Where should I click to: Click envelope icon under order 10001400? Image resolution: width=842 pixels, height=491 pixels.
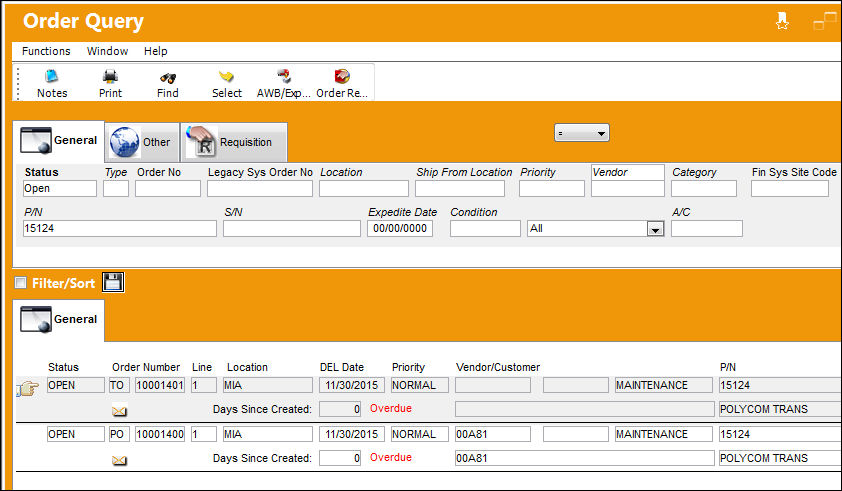[119, 460]
